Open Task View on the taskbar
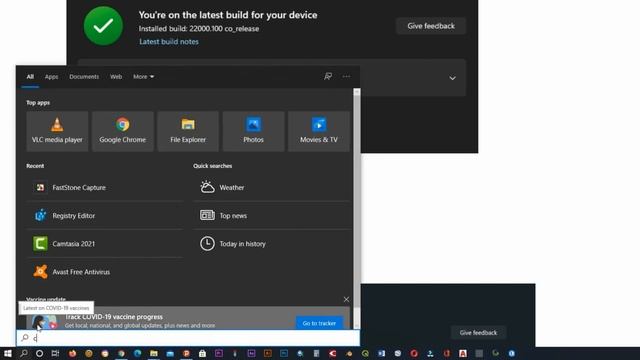This screenshot has width=640, height=360. pyautogui.click(x=55, y=353)
